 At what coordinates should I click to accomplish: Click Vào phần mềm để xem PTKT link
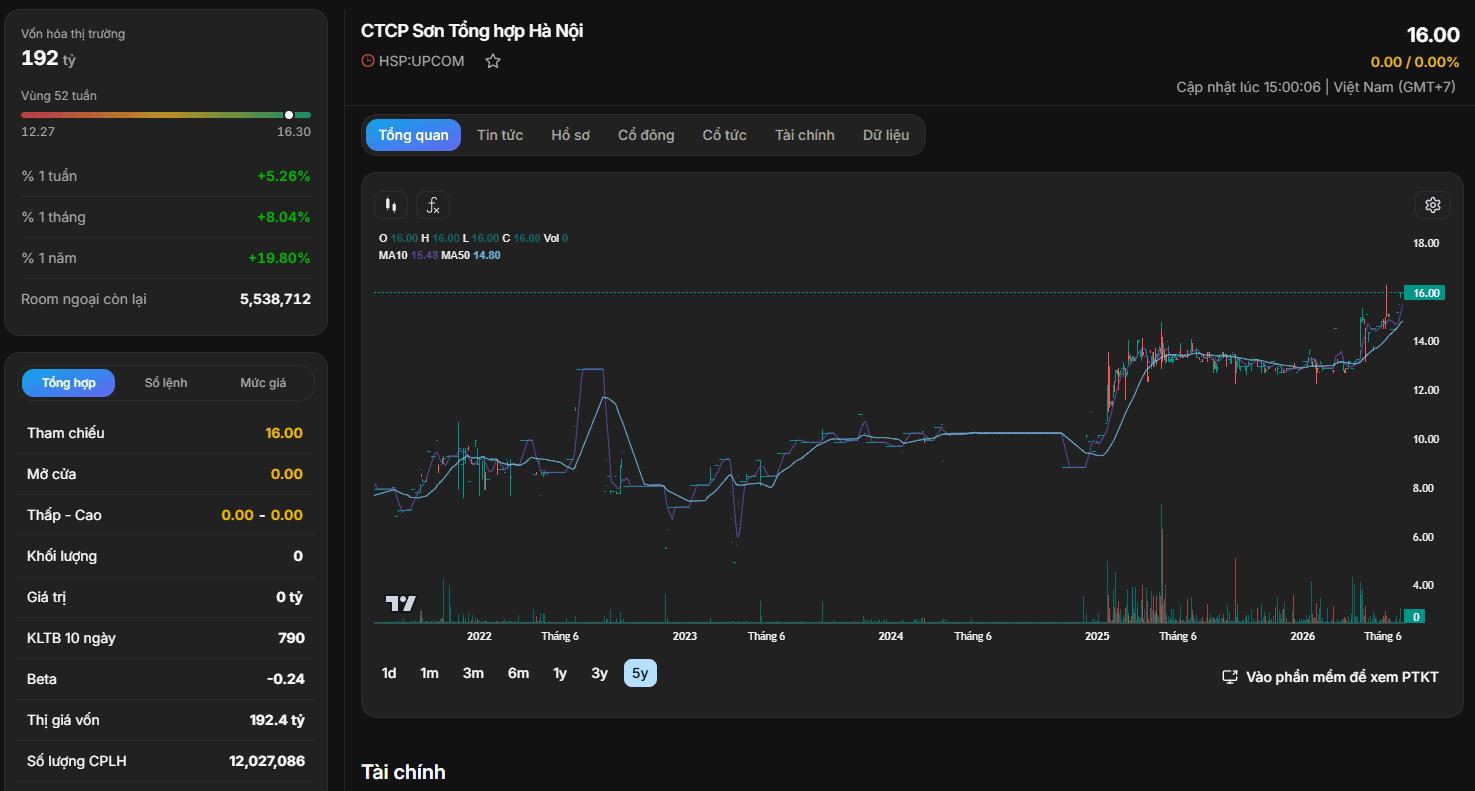tap(1342, 677)
